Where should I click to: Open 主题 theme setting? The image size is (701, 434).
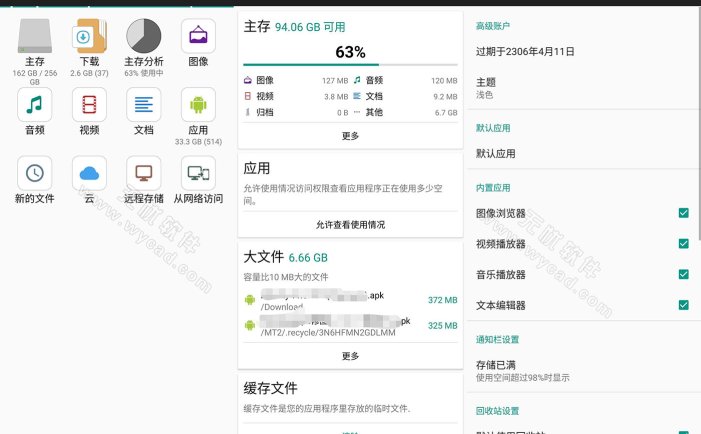[583, 88]
